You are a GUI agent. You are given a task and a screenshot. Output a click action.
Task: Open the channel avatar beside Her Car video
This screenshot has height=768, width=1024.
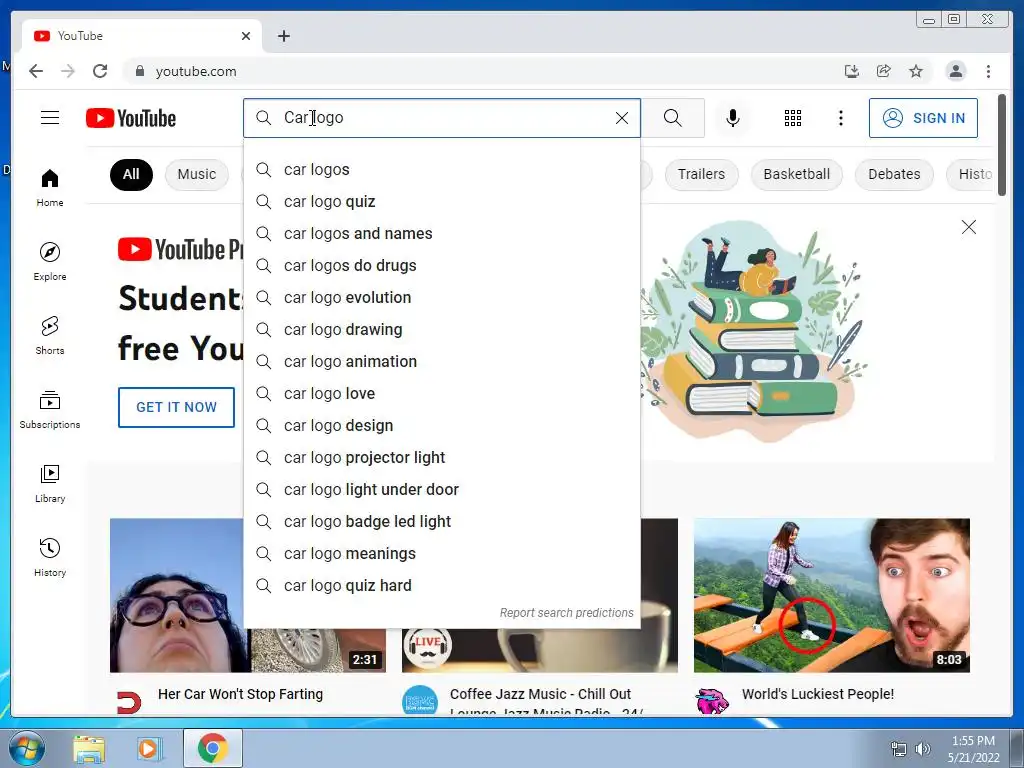pyautogui.click(x=128, y=703)
